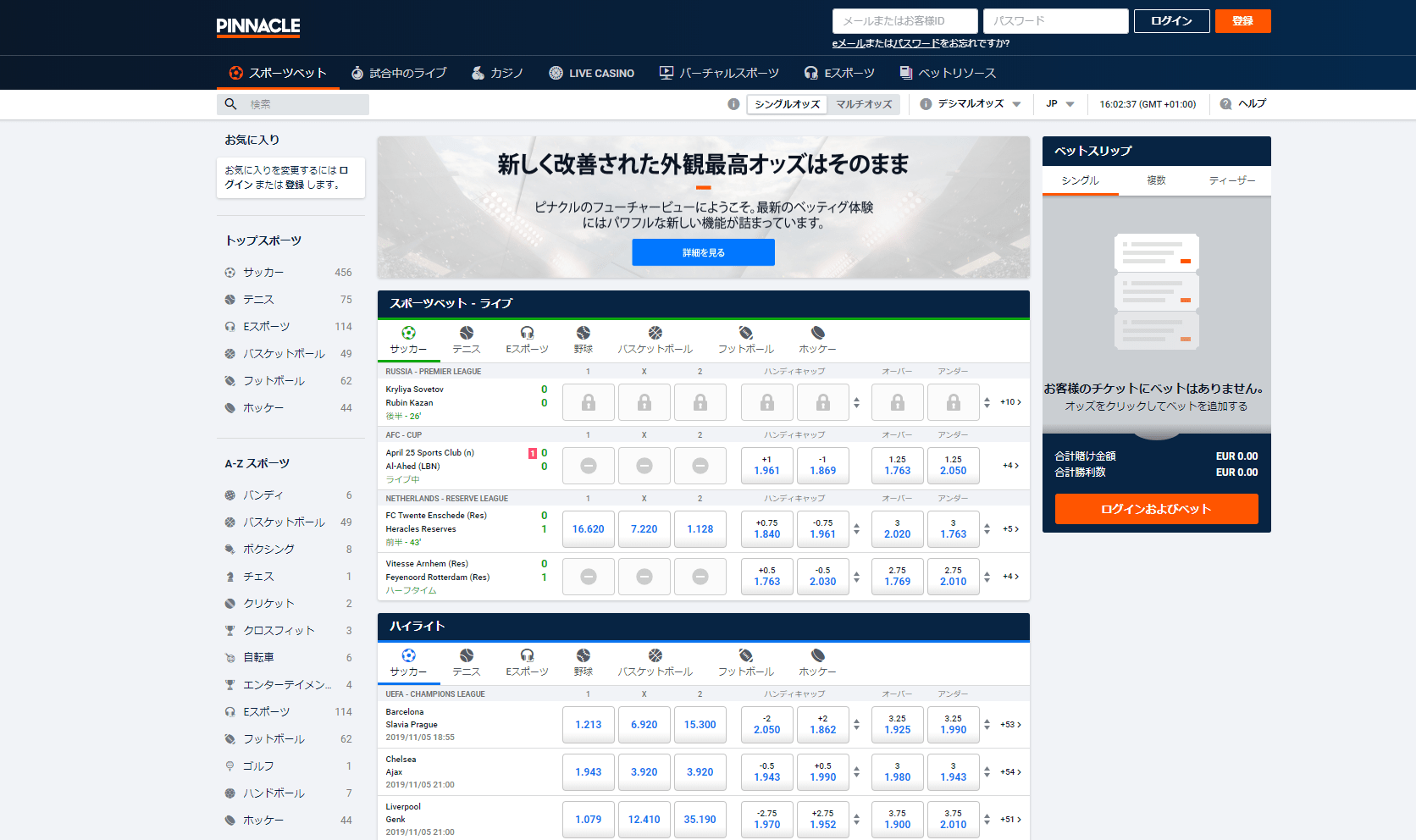This screenshot has height=840, width=1416.
Task: Switch odds display to マルチオッズ
Action: pyautogui.click(x=863, y=104)
